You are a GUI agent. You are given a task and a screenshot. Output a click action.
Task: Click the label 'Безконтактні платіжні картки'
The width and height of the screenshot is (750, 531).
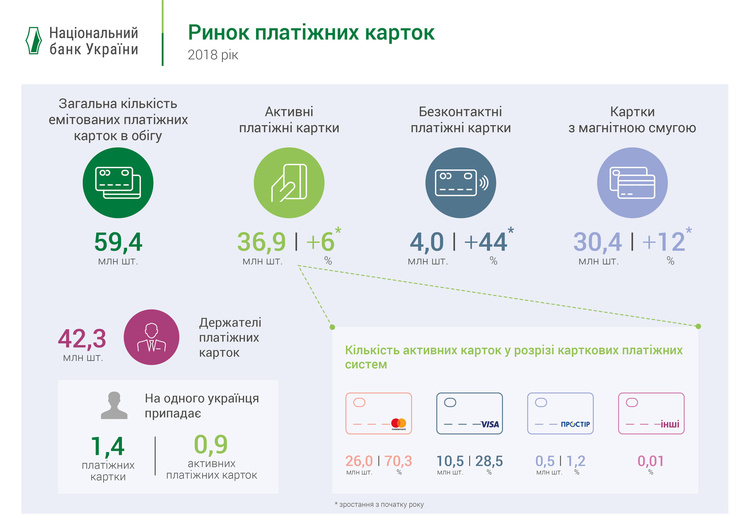click(461, 120)
